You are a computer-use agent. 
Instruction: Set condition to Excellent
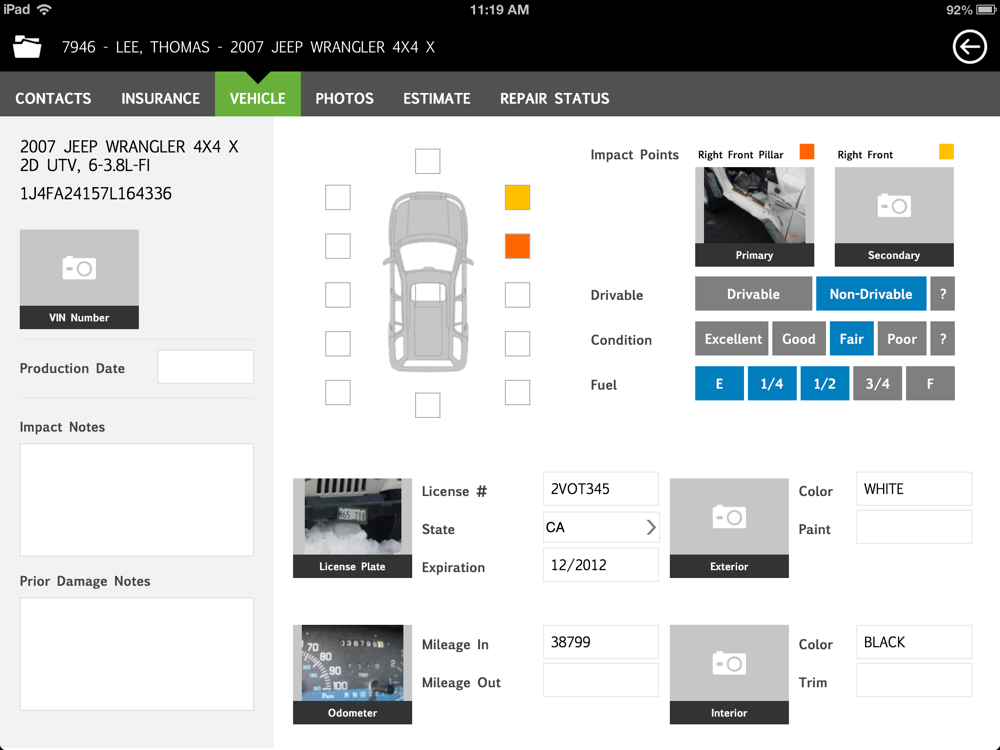pyautogui.click(x=733, y=339)
